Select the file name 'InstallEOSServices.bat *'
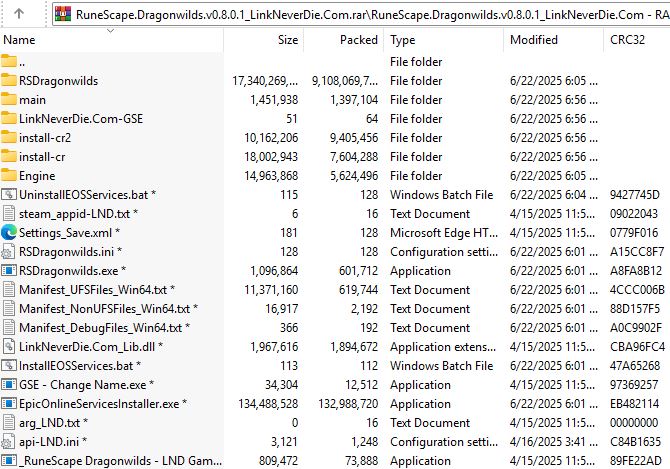 [80, 366]
